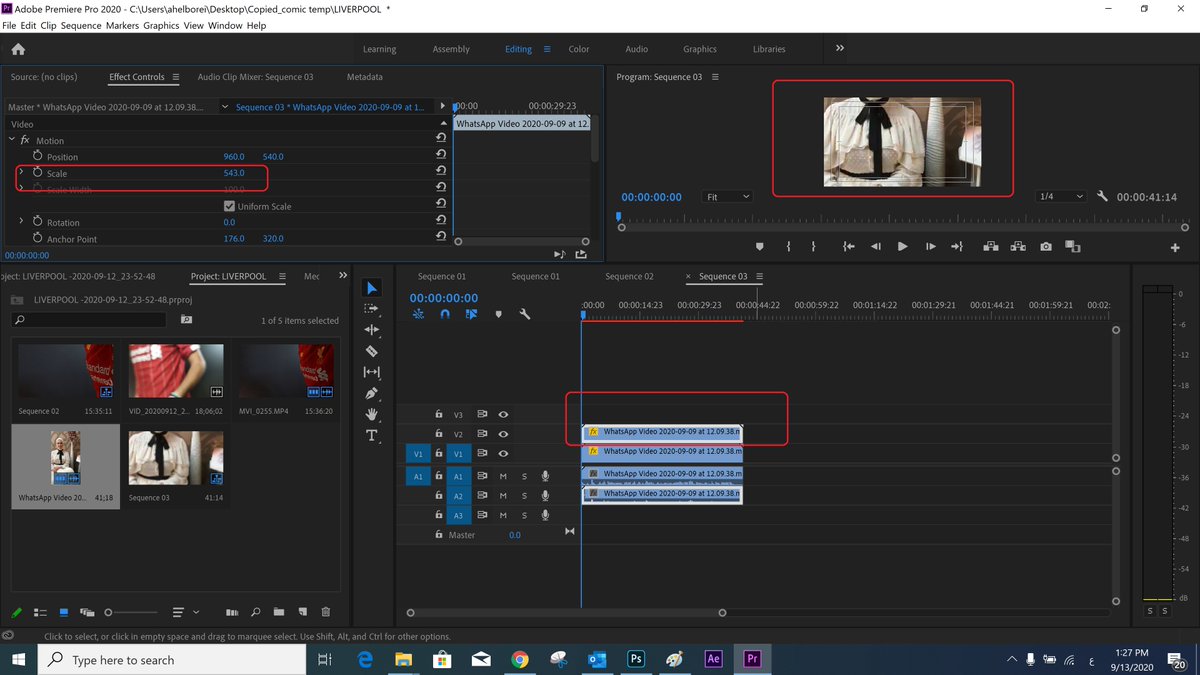The width and height of the screenshot is (1200, 675).
Task: Click Mark Out in Program monitor
Action: (x=813, y=246)
